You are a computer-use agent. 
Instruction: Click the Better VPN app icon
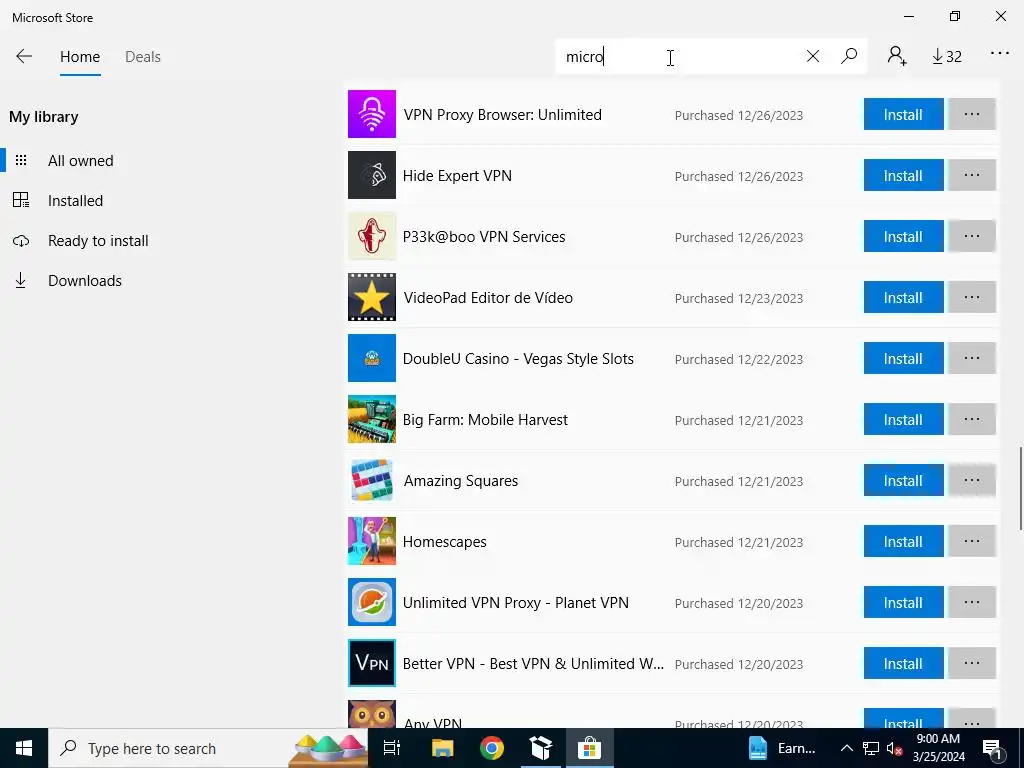(372, 663)
